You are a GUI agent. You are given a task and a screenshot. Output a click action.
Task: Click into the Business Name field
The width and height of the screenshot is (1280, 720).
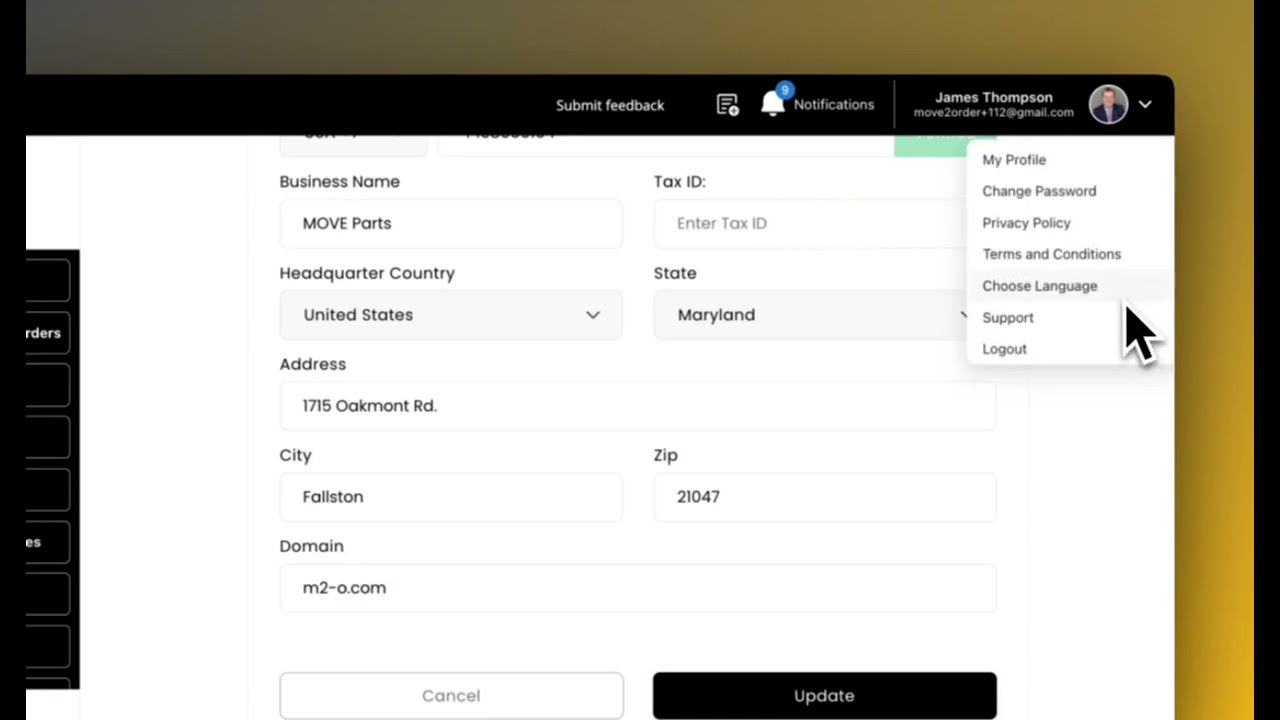pos(451,223)
